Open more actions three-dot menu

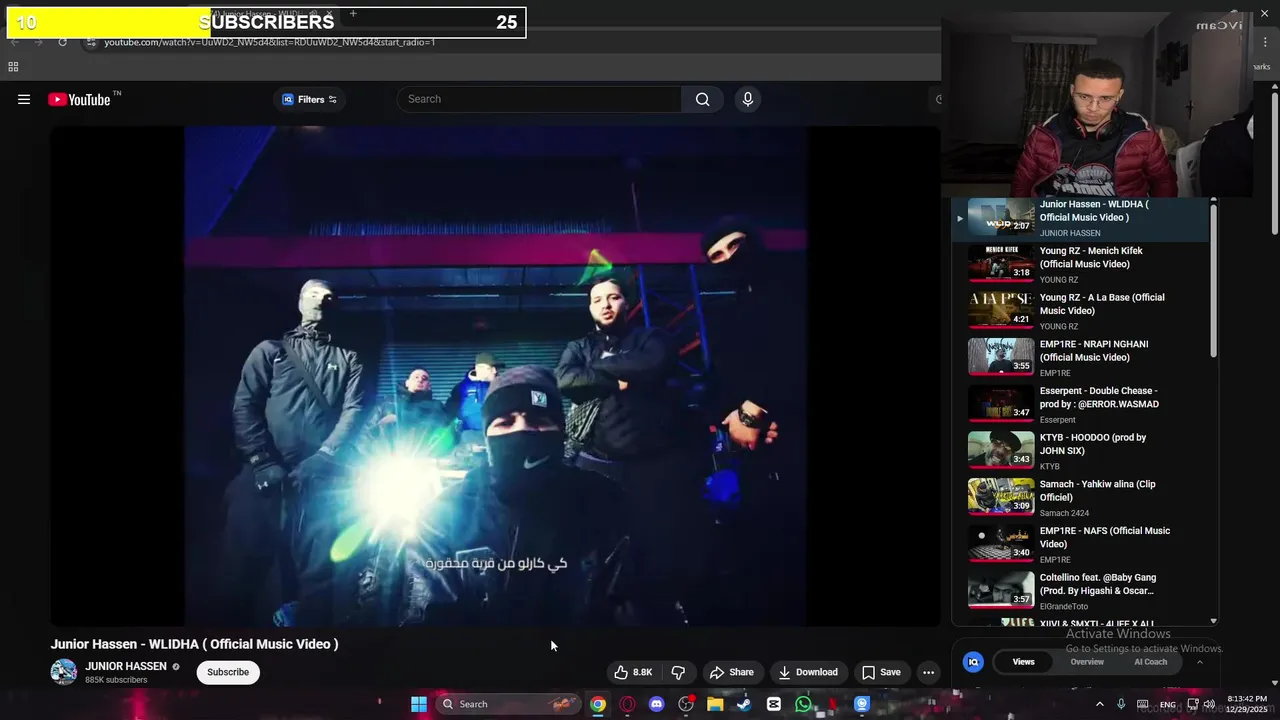click(x=928, y=672)
